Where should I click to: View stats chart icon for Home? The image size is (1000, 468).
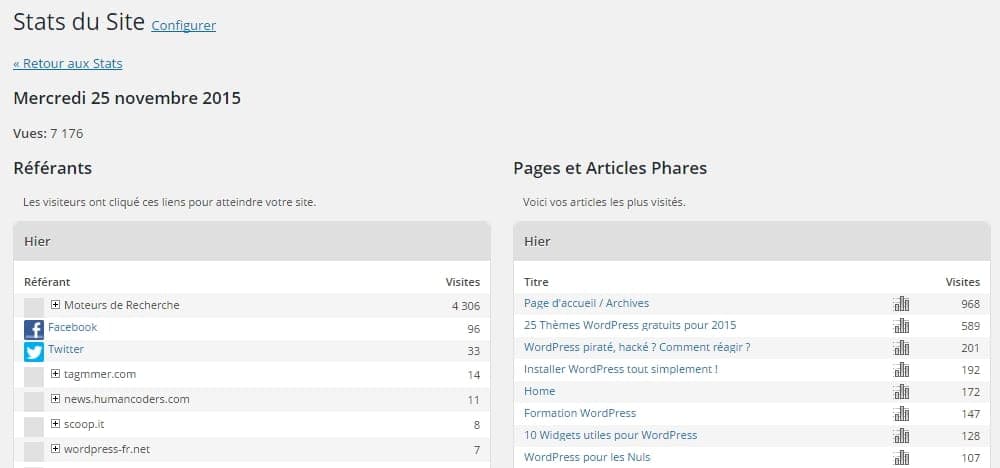[902, 392]
